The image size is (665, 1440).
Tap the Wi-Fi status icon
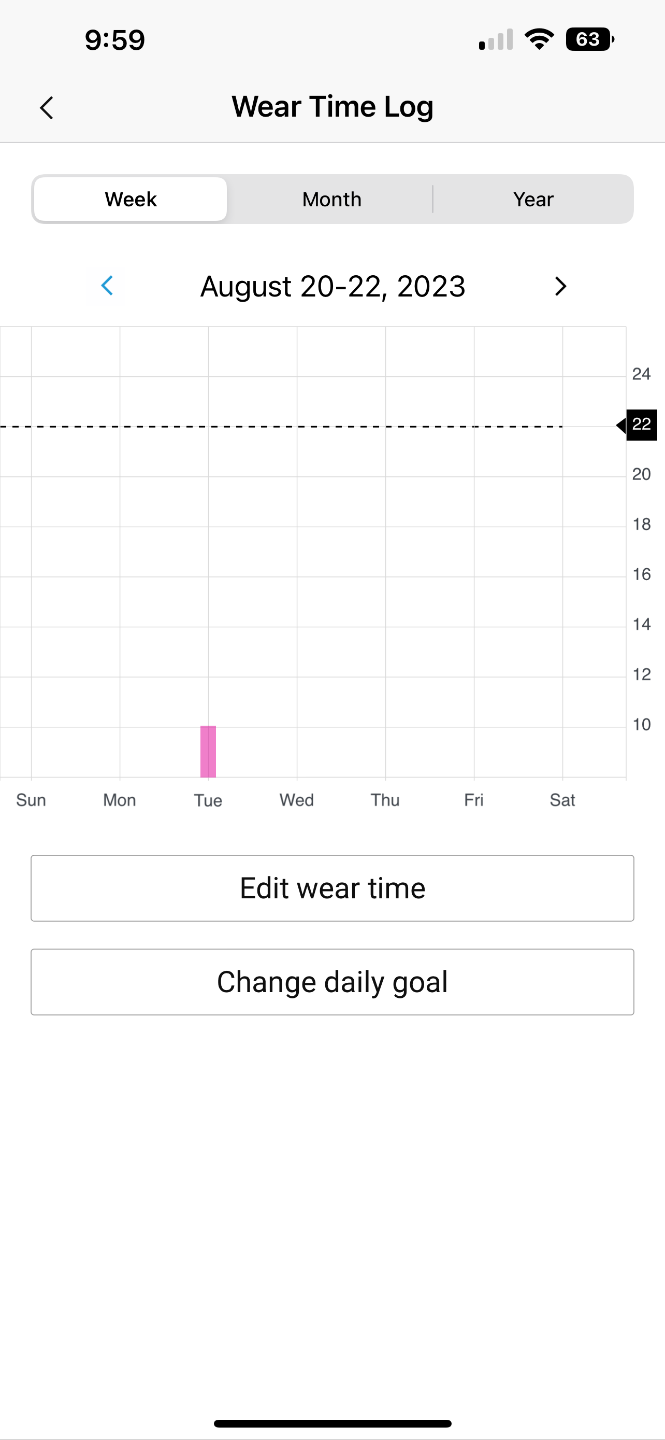tap(540, 40)
